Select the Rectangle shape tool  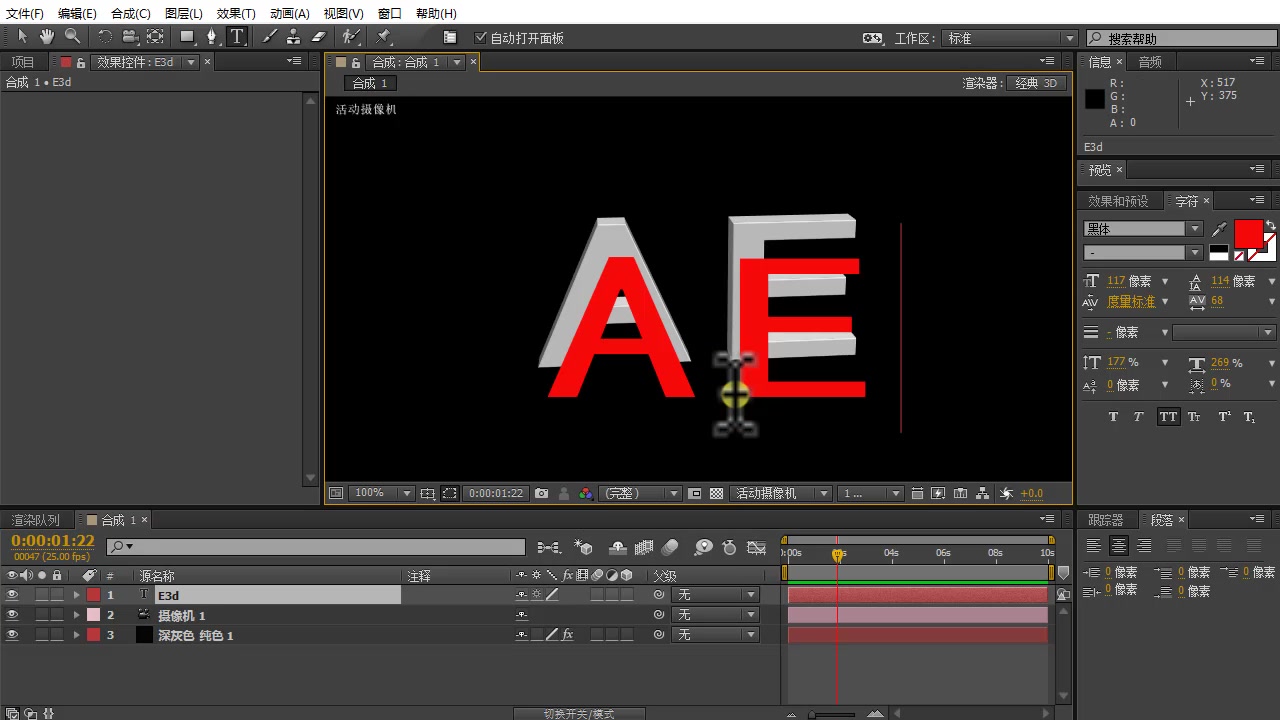pos(187,37)
